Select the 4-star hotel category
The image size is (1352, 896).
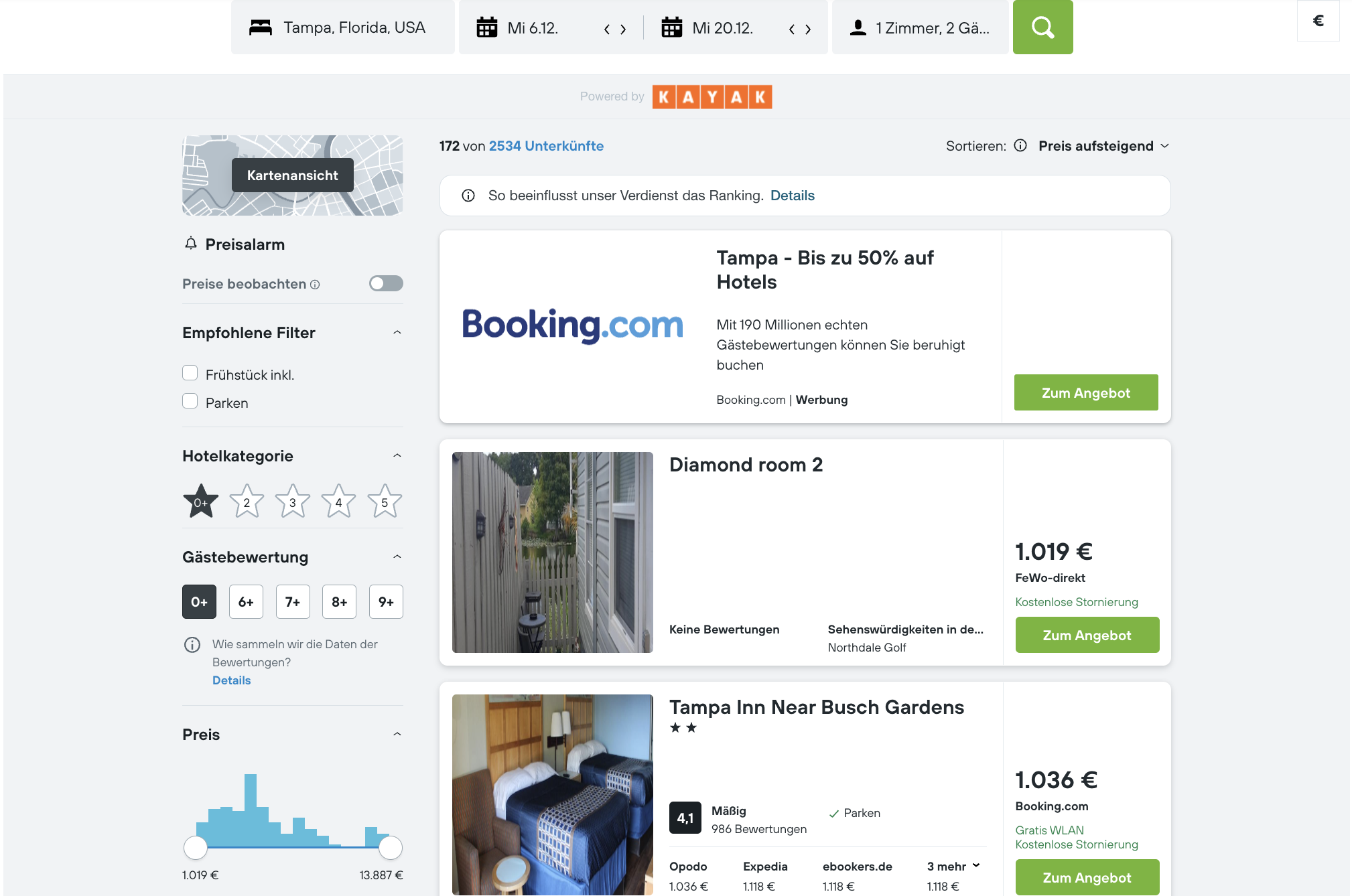[338, 501]
